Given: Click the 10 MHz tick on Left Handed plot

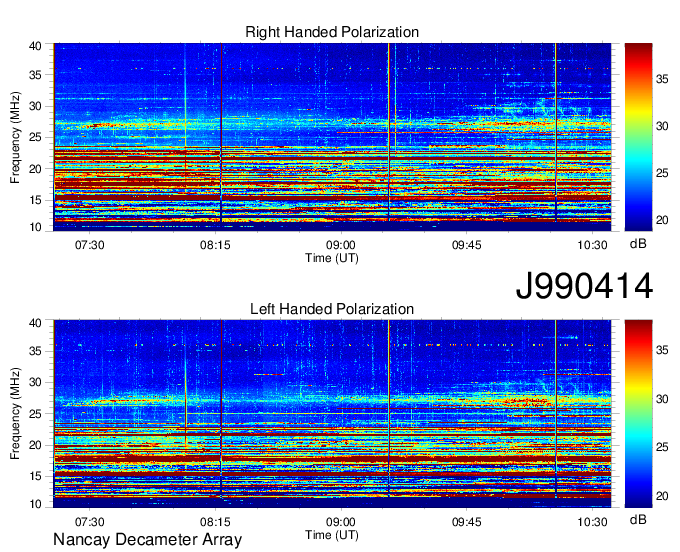Looking at the screenshot, I should pyautogui.click(x=35, y=504).
